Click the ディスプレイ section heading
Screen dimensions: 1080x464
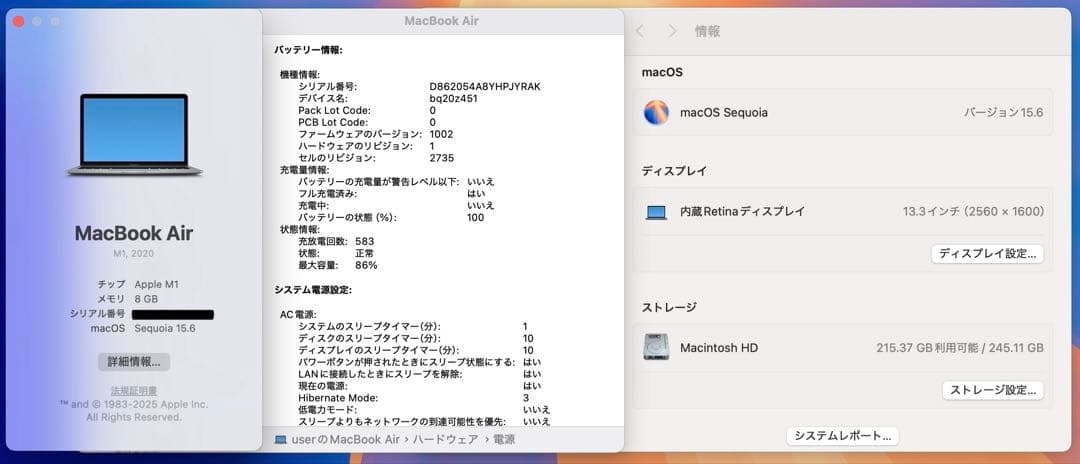(674, 171)
